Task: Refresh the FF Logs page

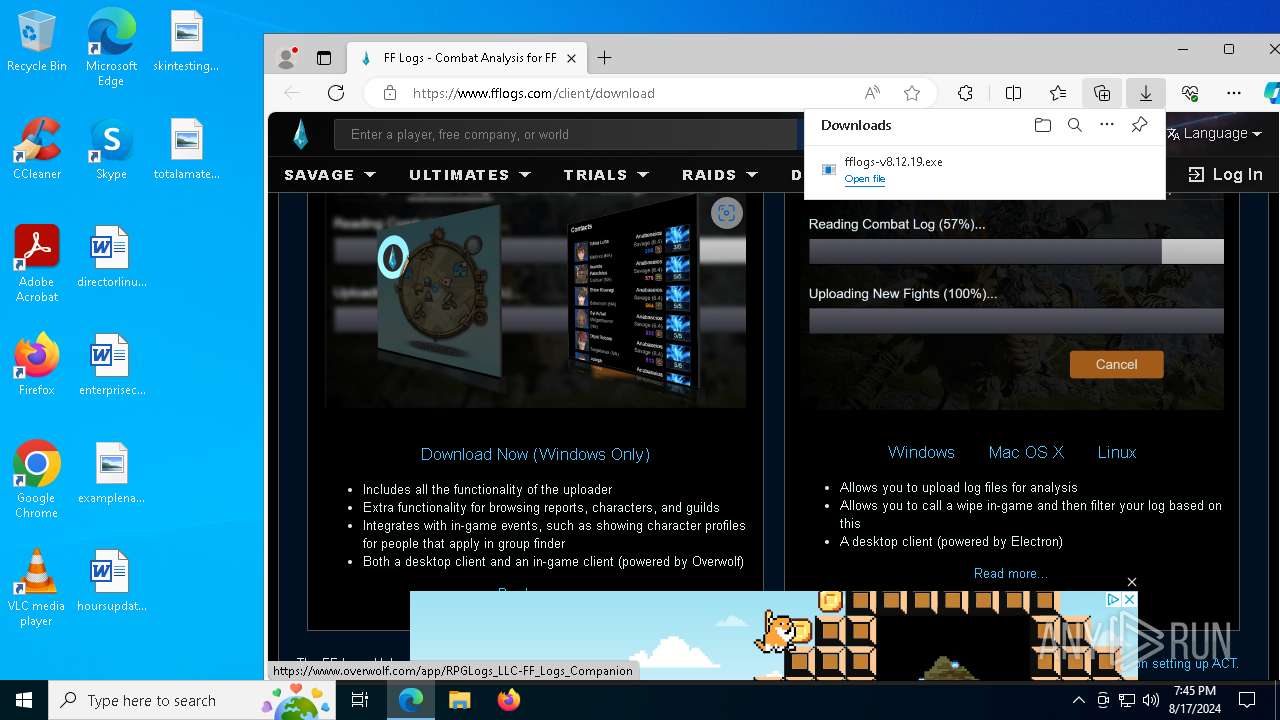Action: pyautogui.click(x=336, y=93)
